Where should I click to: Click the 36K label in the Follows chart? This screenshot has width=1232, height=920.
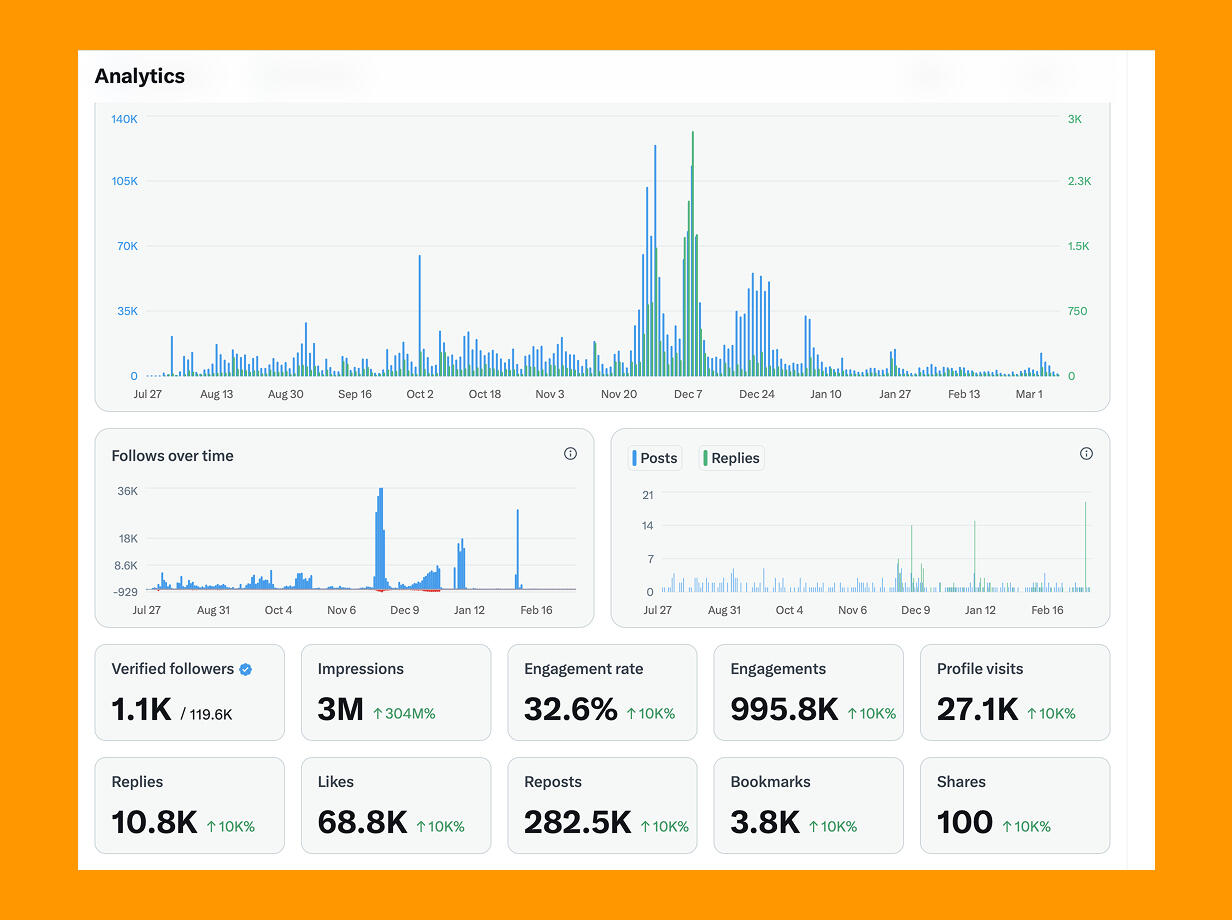coord(128,491)
